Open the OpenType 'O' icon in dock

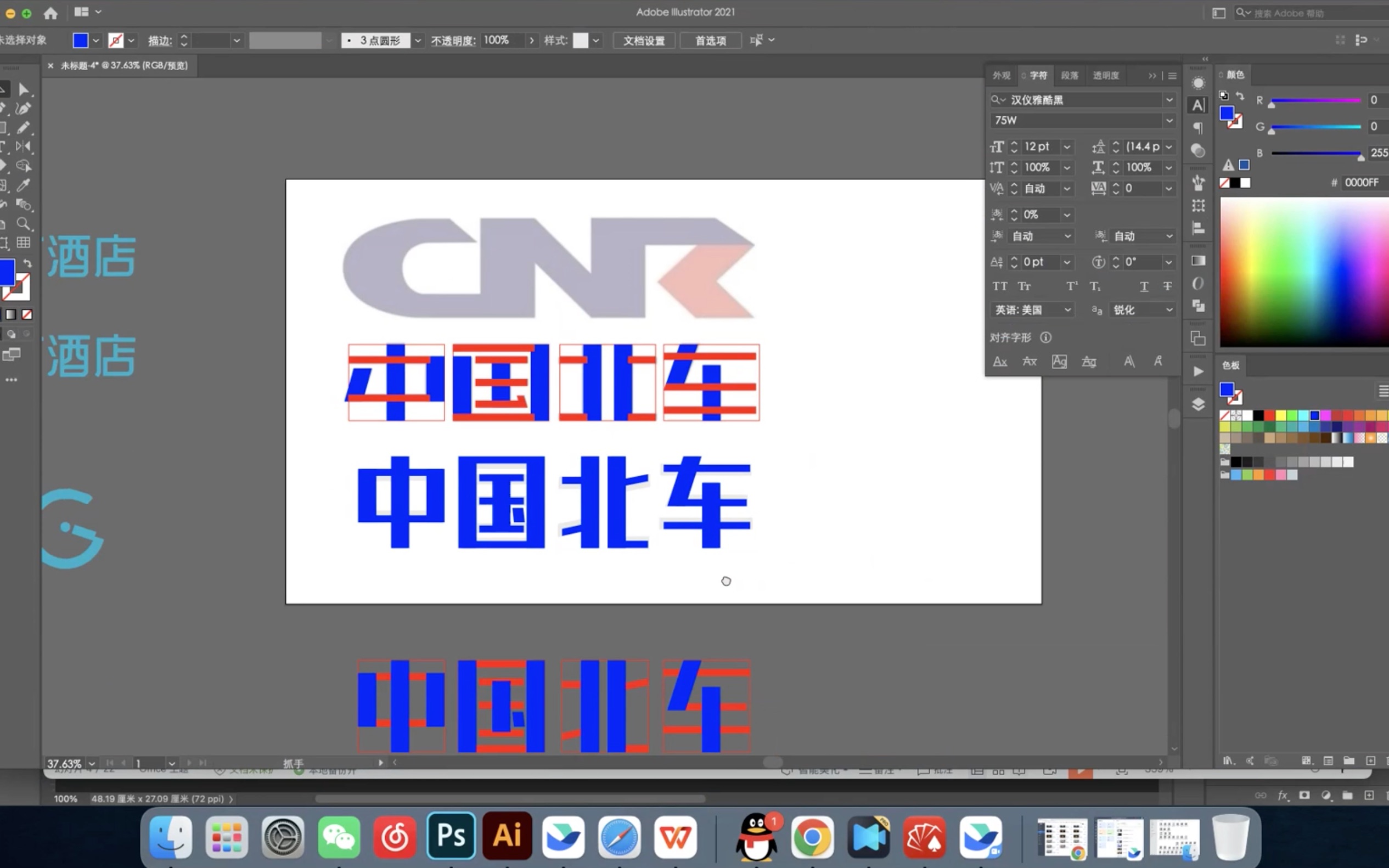[x=1198, y=284]
